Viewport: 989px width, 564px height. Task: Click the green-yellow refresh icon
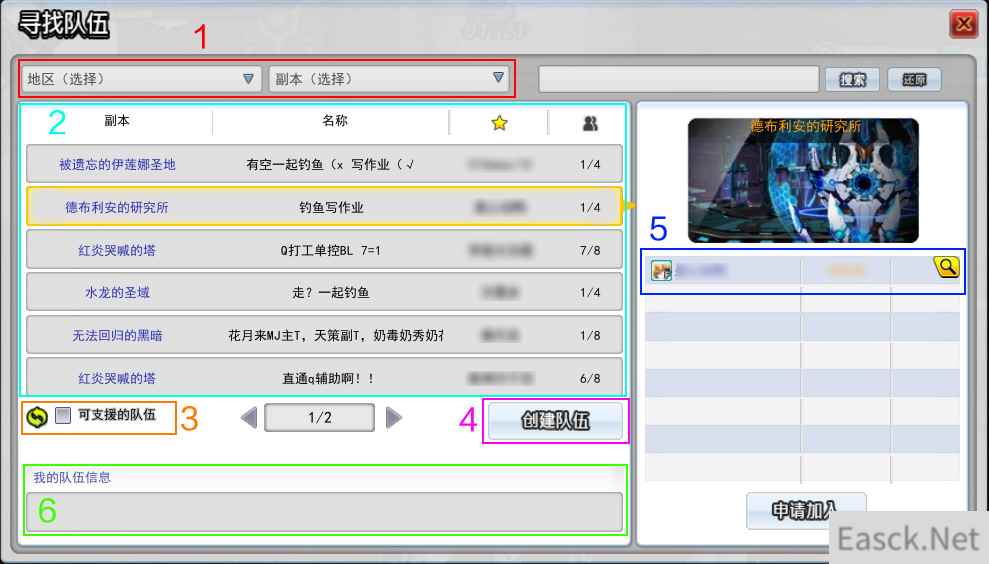click(x=37, y=416)
